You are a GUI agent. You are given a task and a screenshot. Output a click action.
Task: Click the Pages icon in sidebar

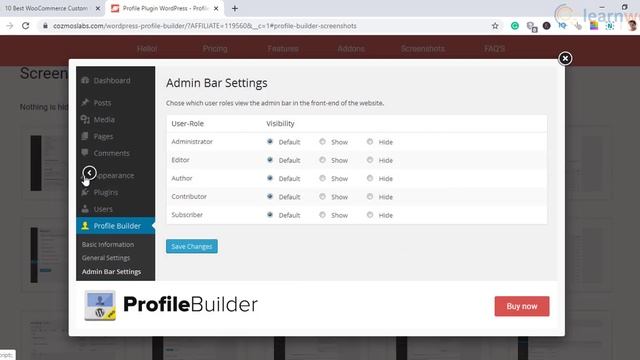click(85, 136)
